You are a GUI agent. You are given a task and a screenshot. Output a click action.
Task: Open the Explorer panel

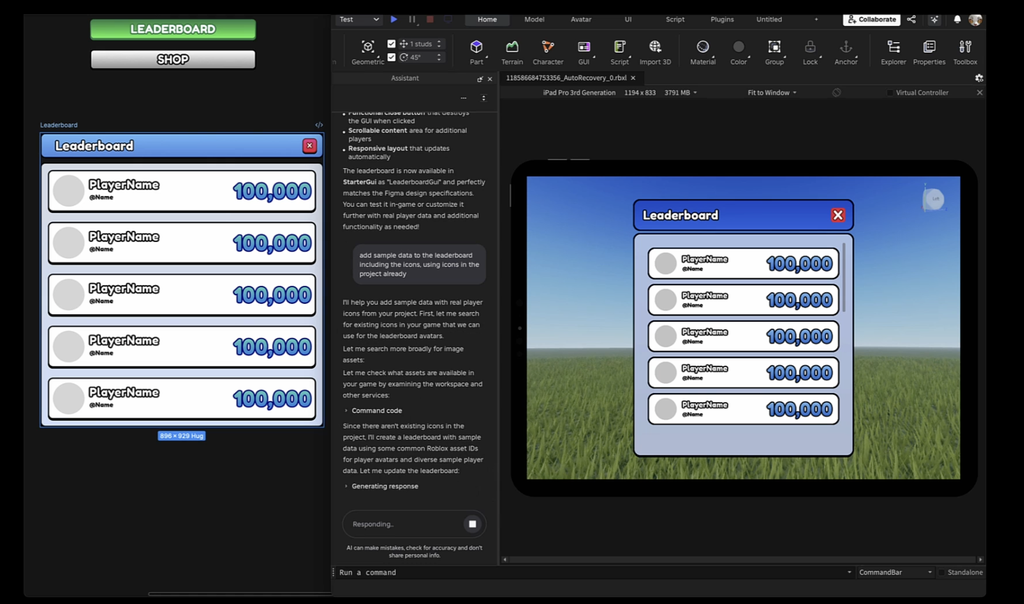click(x=893, y=47)
